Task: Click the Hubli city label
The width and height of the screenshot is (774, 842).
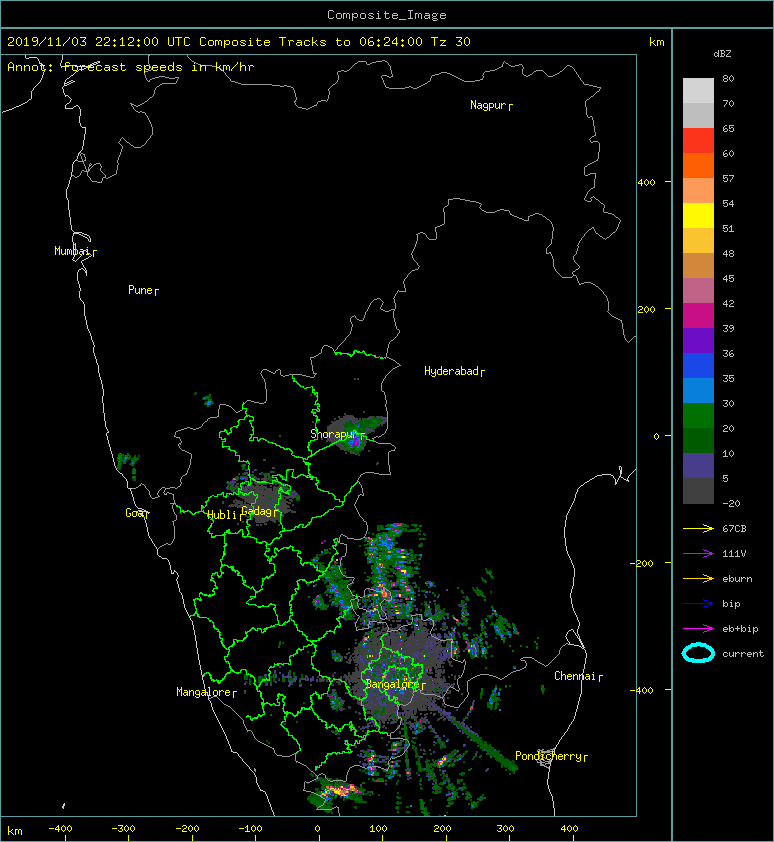Action: [222, 515]
